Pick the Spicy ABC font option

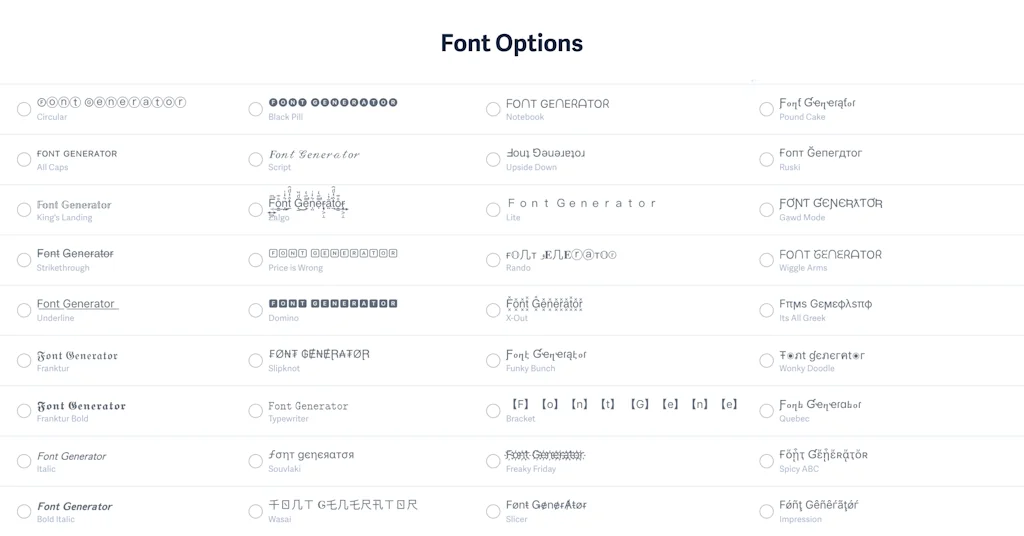(767, 461)
